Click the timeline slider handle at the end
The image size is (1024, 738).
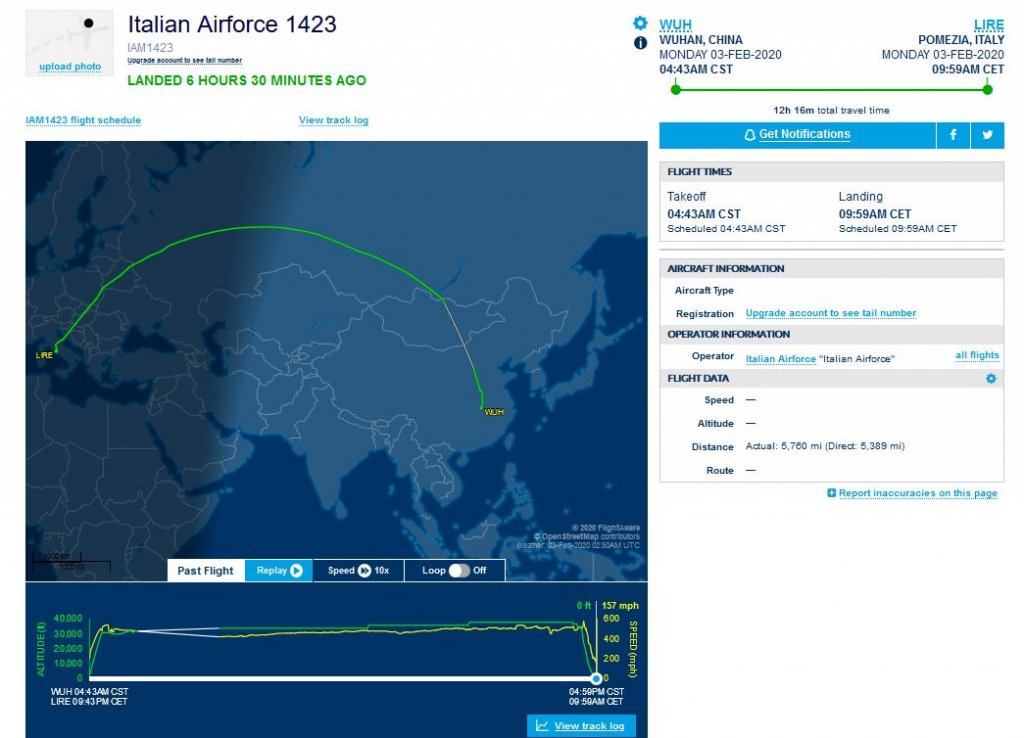click(x=595, y=678)
